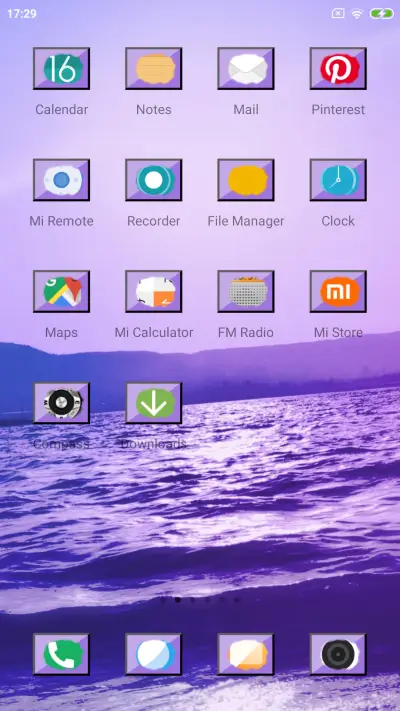Tap the Wi-Fi status icon
The width and height of the screenshot is (400, 711).
point(357,14)
